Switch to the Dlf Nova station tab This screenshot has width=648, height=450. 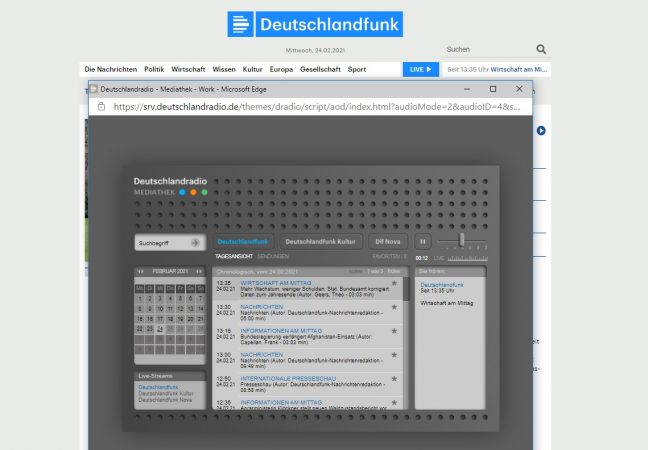point(388,242)
